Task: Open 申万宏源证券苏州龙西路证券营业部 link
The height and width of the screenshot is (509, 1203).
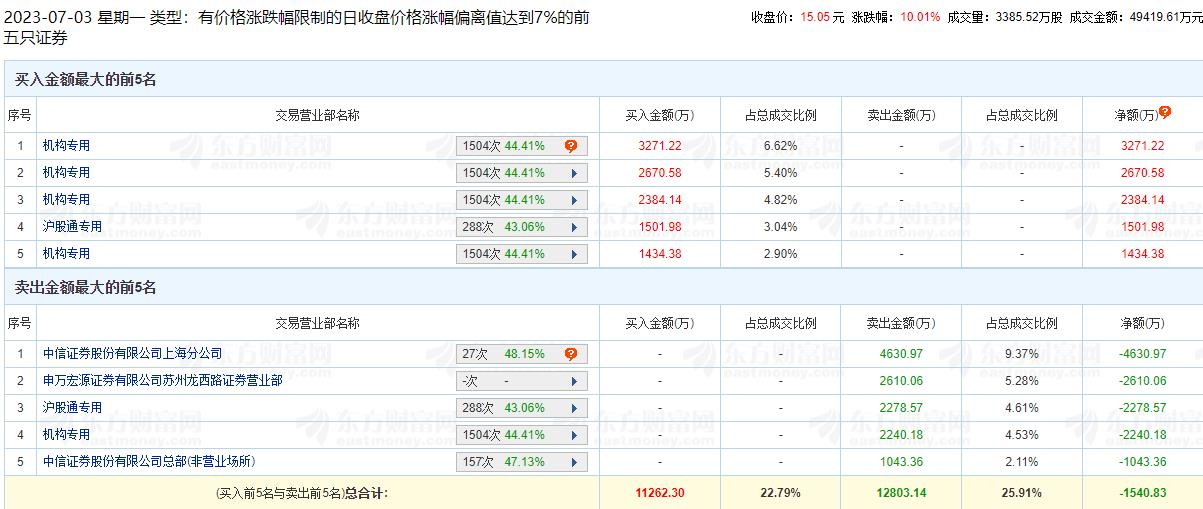Action: click(x=162, y=381)
